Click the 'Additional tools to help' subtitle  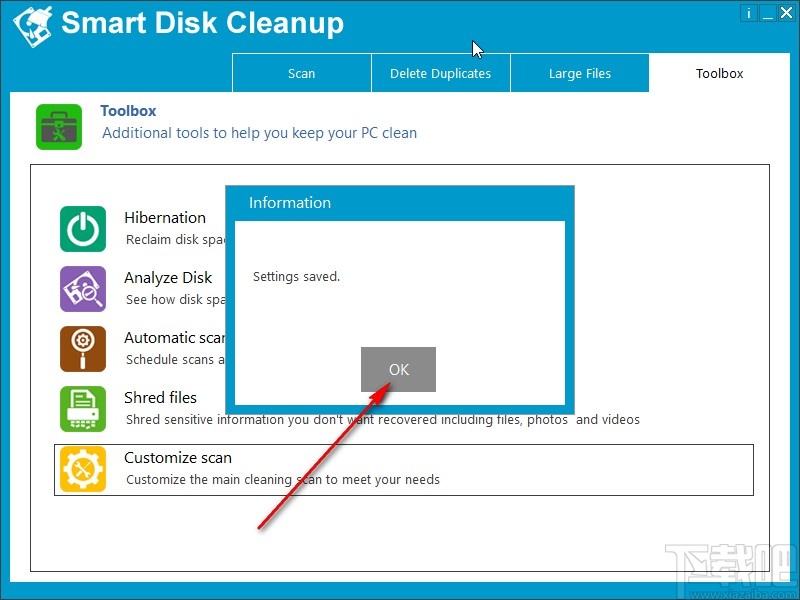coord(259,133)
